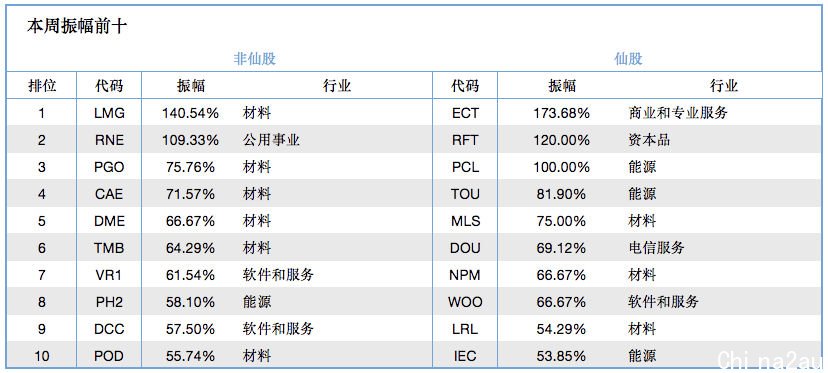Click the left 代码 column header
The width and height of the screenshot is (828, 373).
click(x=109, y=86)
